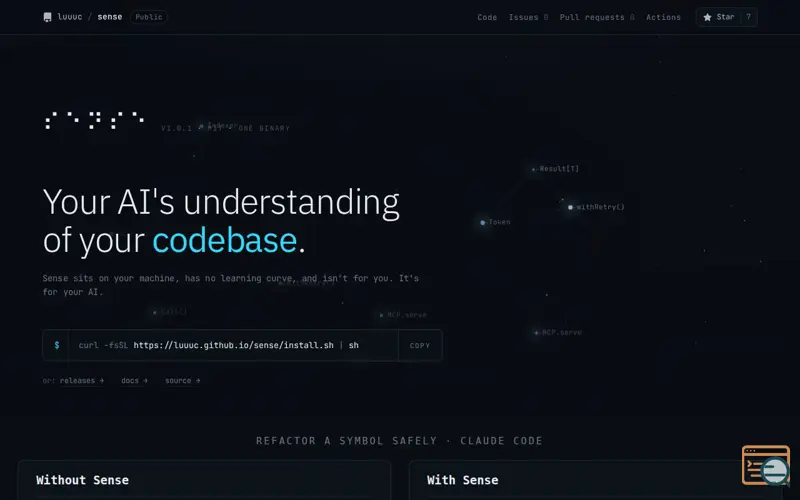The width and height of the screenshot is (800, 500).
Task: Click the Without Sense card title
Action: pyautogui.click(x=82, y=480)
